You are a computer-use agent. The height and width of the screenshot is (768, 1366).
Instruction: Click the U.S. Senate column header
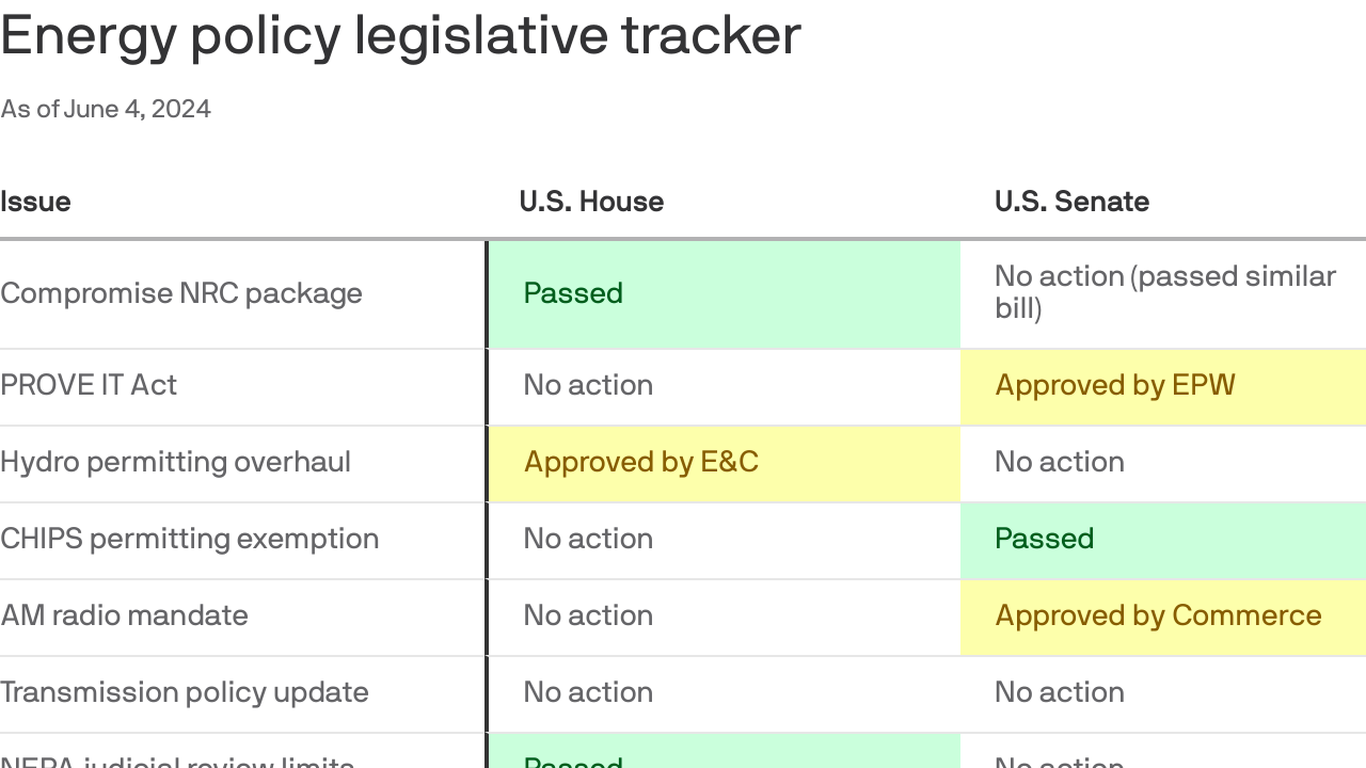1071,201
